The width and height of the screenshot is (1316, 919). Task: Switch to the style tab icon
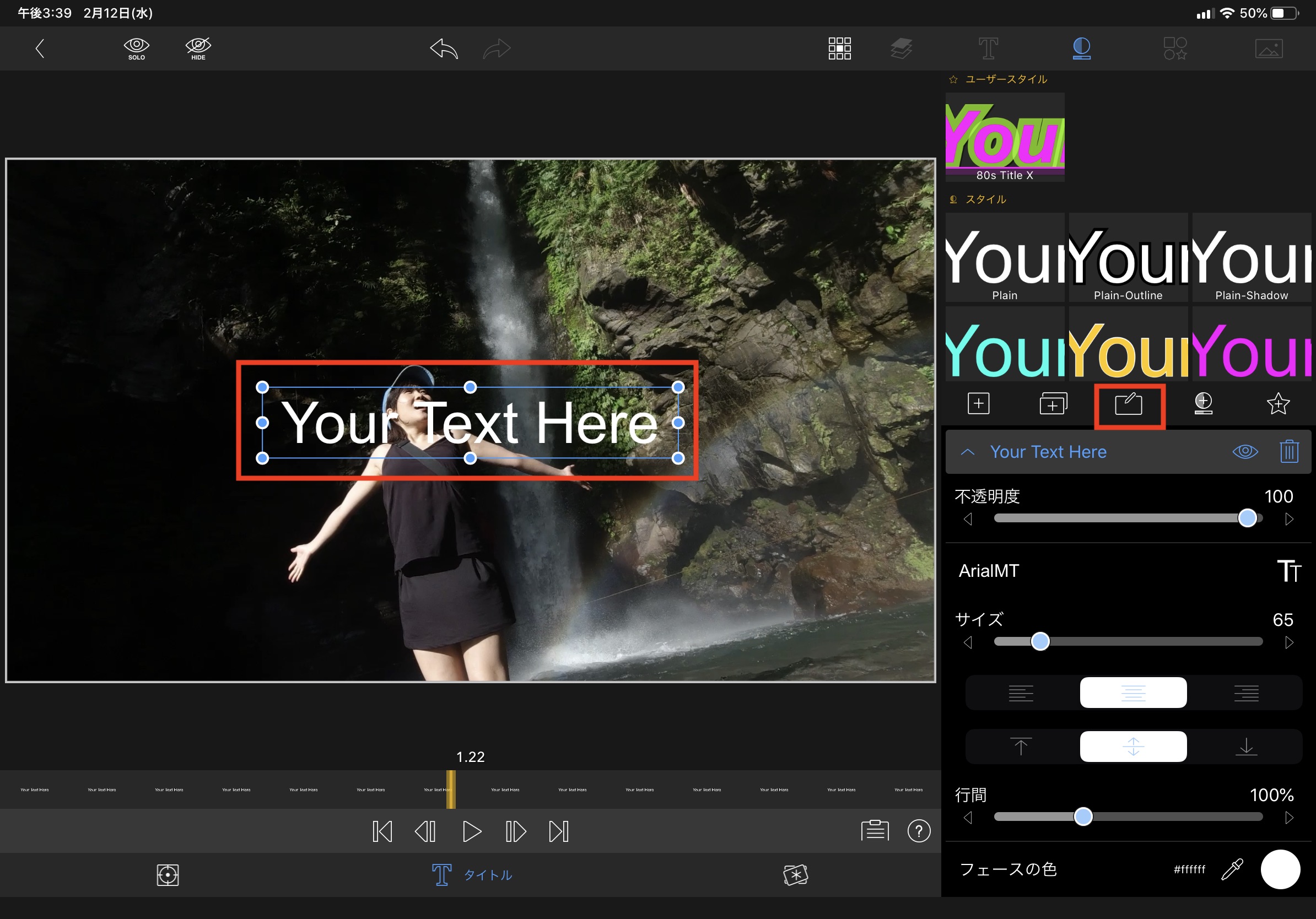(1081, 48)
